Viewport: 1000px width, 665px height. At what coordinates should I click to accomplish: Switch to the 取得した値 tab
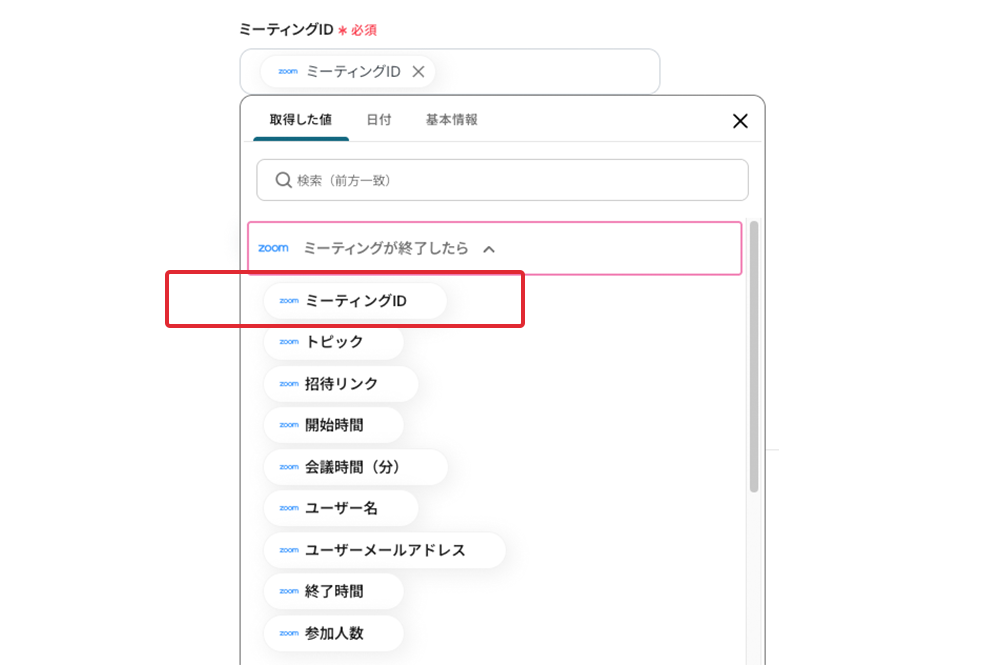pyautogui.click(x=300, y=120)
